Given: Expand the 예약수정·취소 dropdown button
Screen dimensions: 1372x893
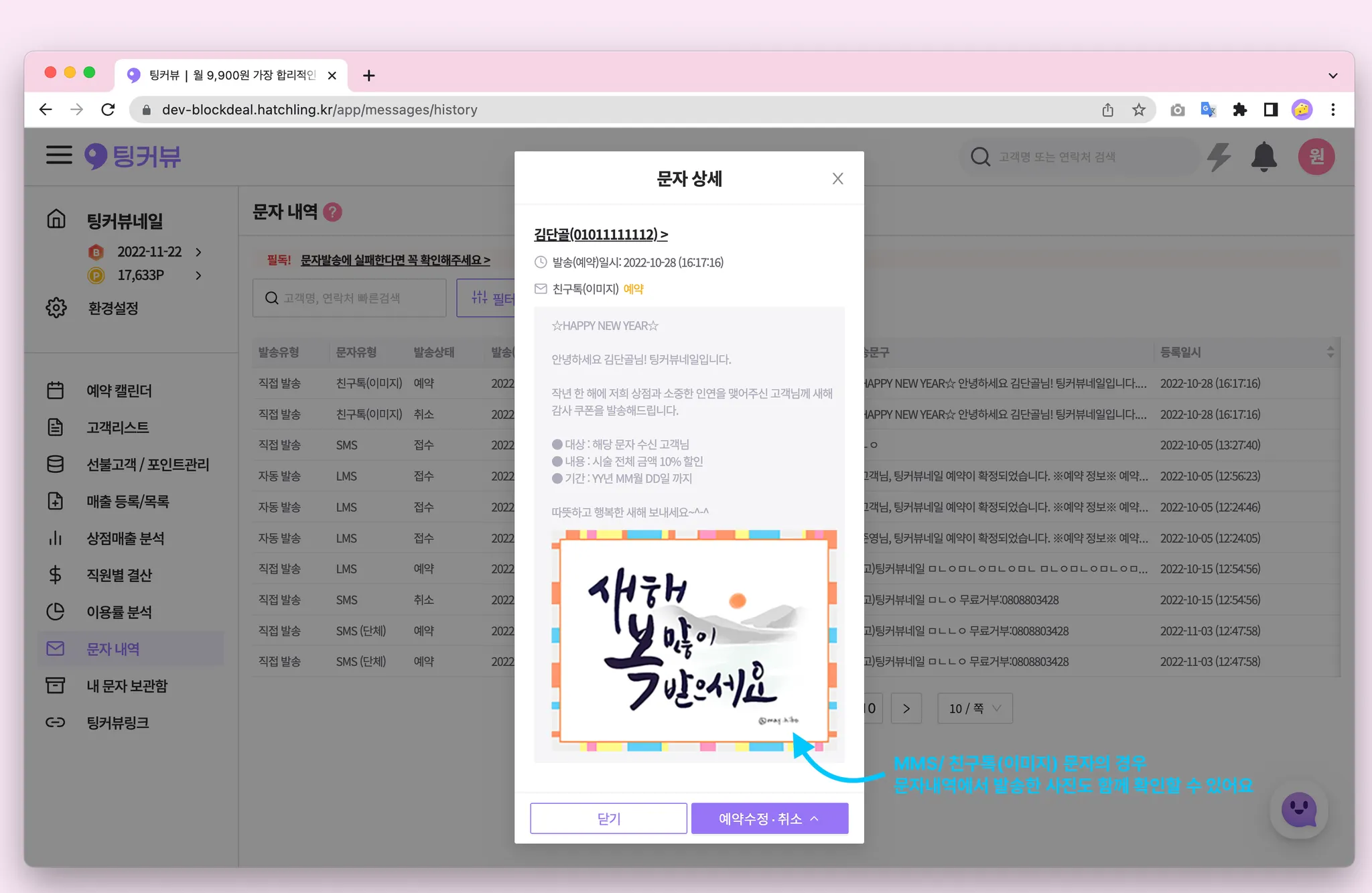Looking at the screenshot, I should point(769,818).
